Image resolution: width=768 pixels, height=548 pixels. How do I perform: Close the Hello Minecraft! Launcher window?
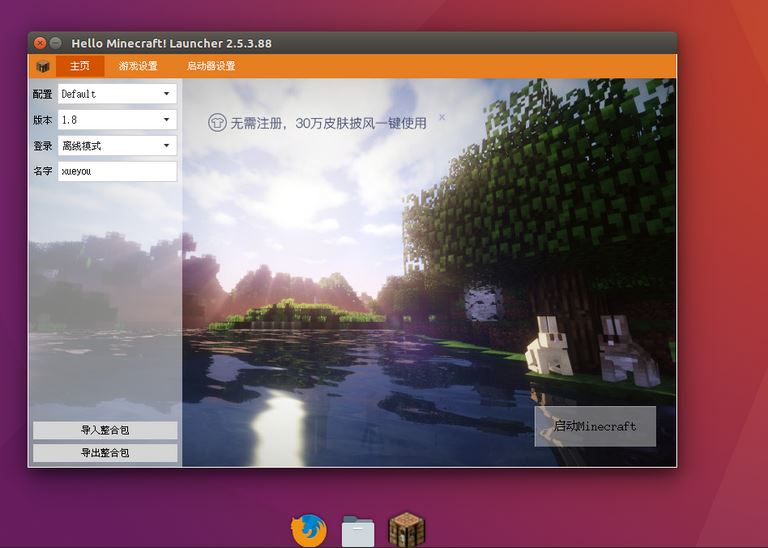coord(40,43)
